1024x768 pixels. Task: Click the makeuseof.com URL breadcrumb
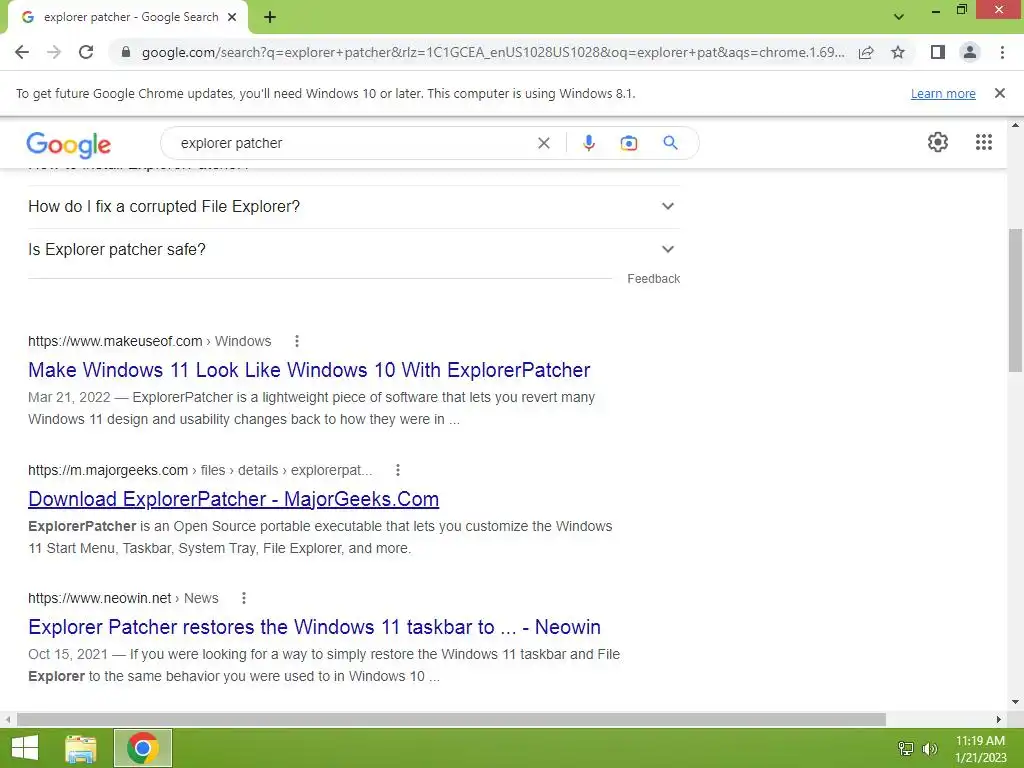click(150, 341)
